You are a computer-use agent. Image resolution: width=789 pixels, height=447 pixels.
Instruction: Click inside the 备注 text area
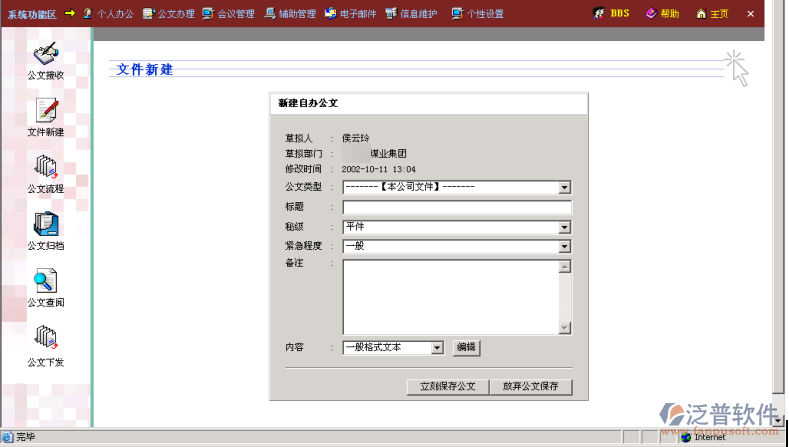click(x=451, y=297)
